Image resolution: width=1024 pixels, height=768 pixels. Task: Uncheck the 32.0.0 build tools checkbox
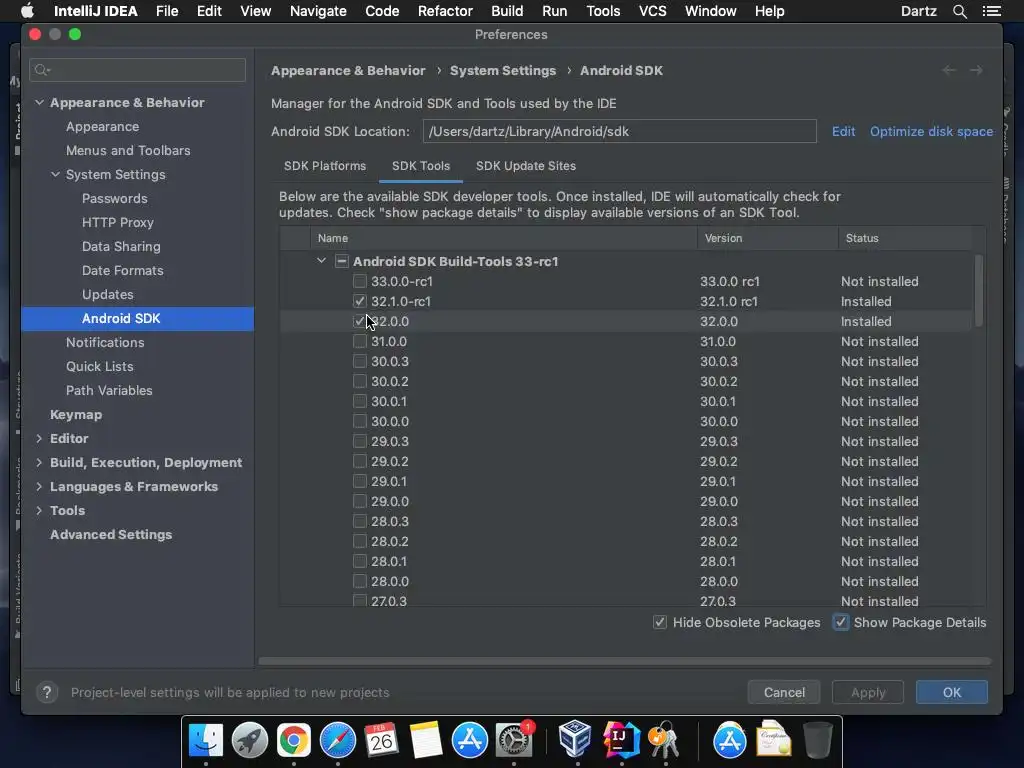coord(360,321)
